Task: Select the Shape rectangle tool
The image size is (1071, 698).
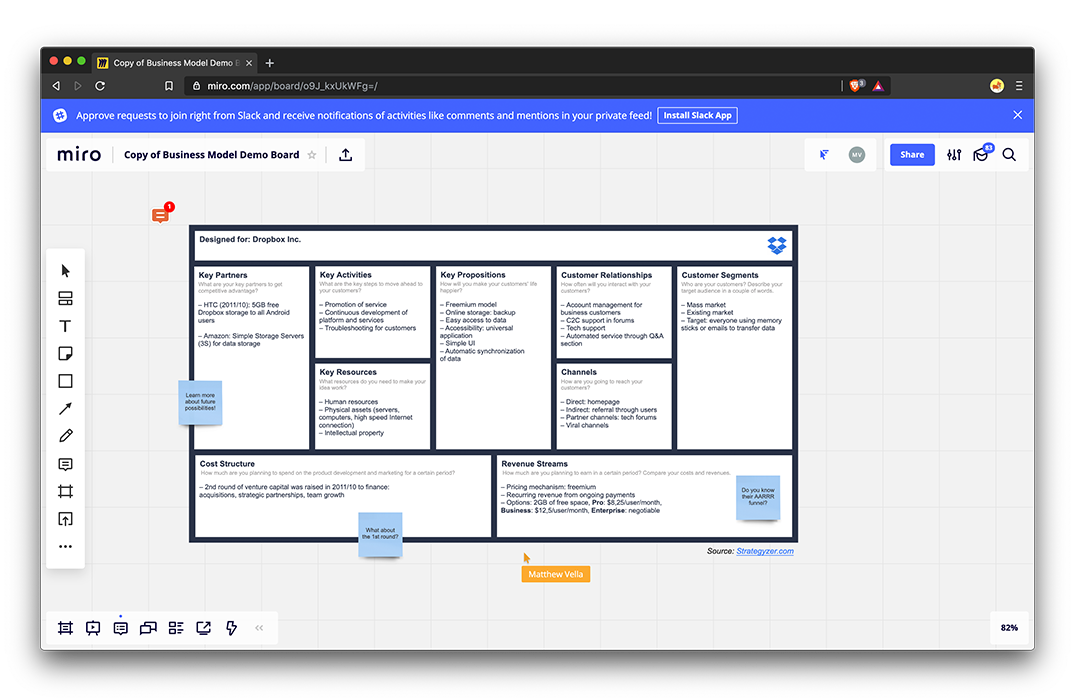Action: [66, 381]
